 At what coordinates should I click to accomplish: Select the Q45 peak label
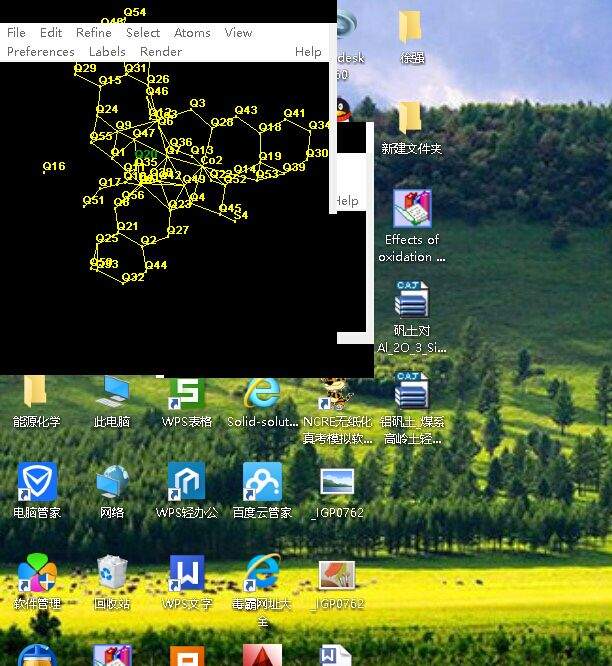click(230, 208)
